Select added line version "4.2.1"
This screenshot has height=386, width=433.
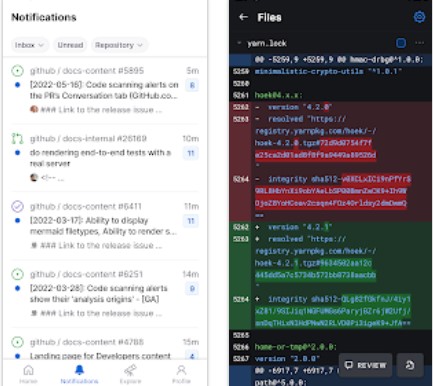330,227
